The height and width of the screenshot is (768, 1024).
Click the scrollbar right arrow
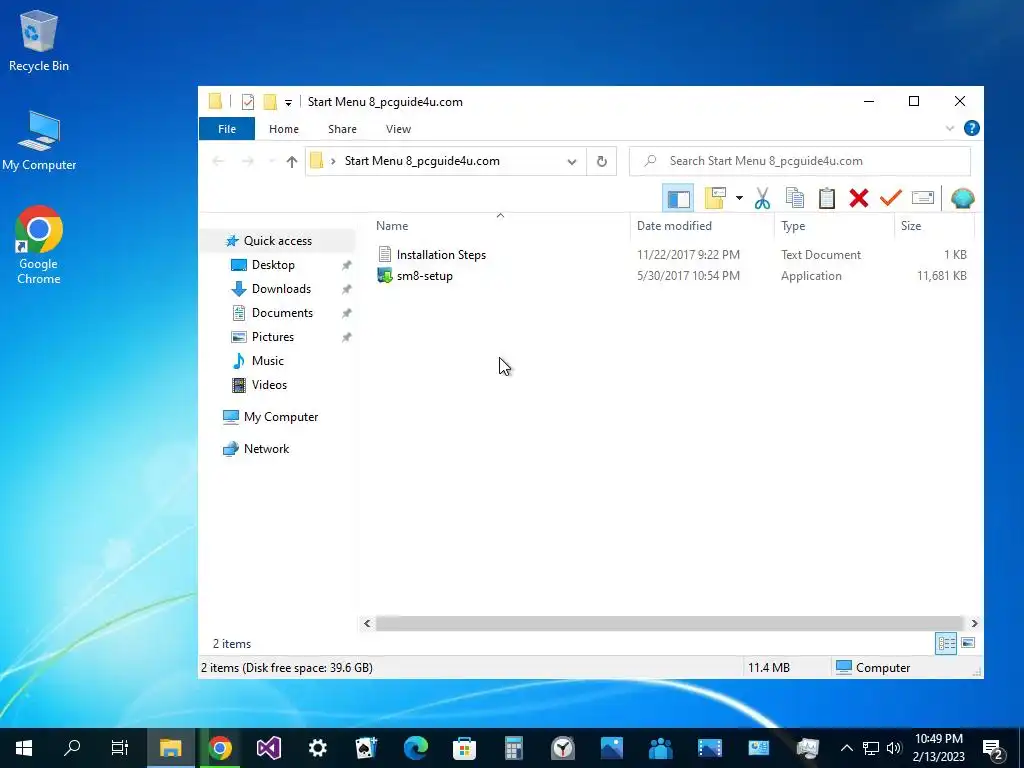click(x=974, y=624)
